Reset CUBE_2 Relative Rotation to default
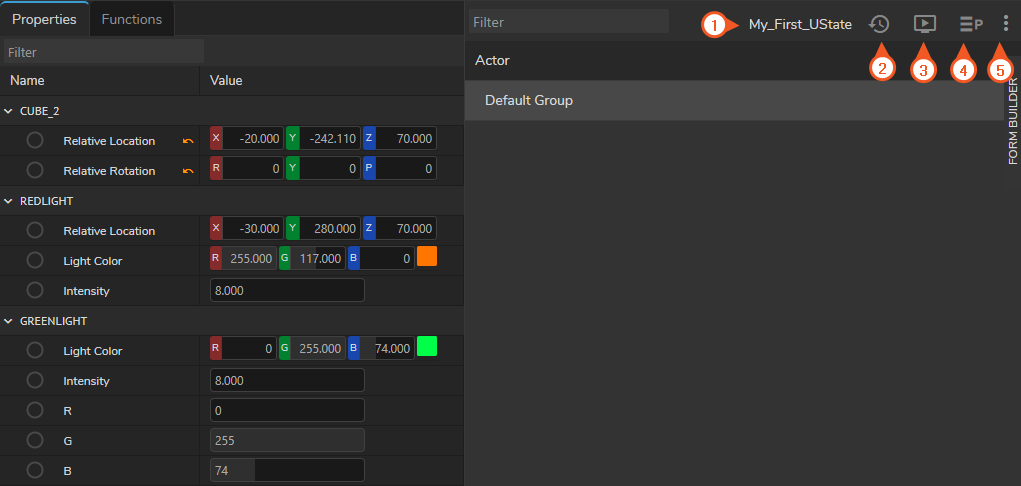This screenshot has height=486, width=1021. pyautogui.click(x=188, y=171)
